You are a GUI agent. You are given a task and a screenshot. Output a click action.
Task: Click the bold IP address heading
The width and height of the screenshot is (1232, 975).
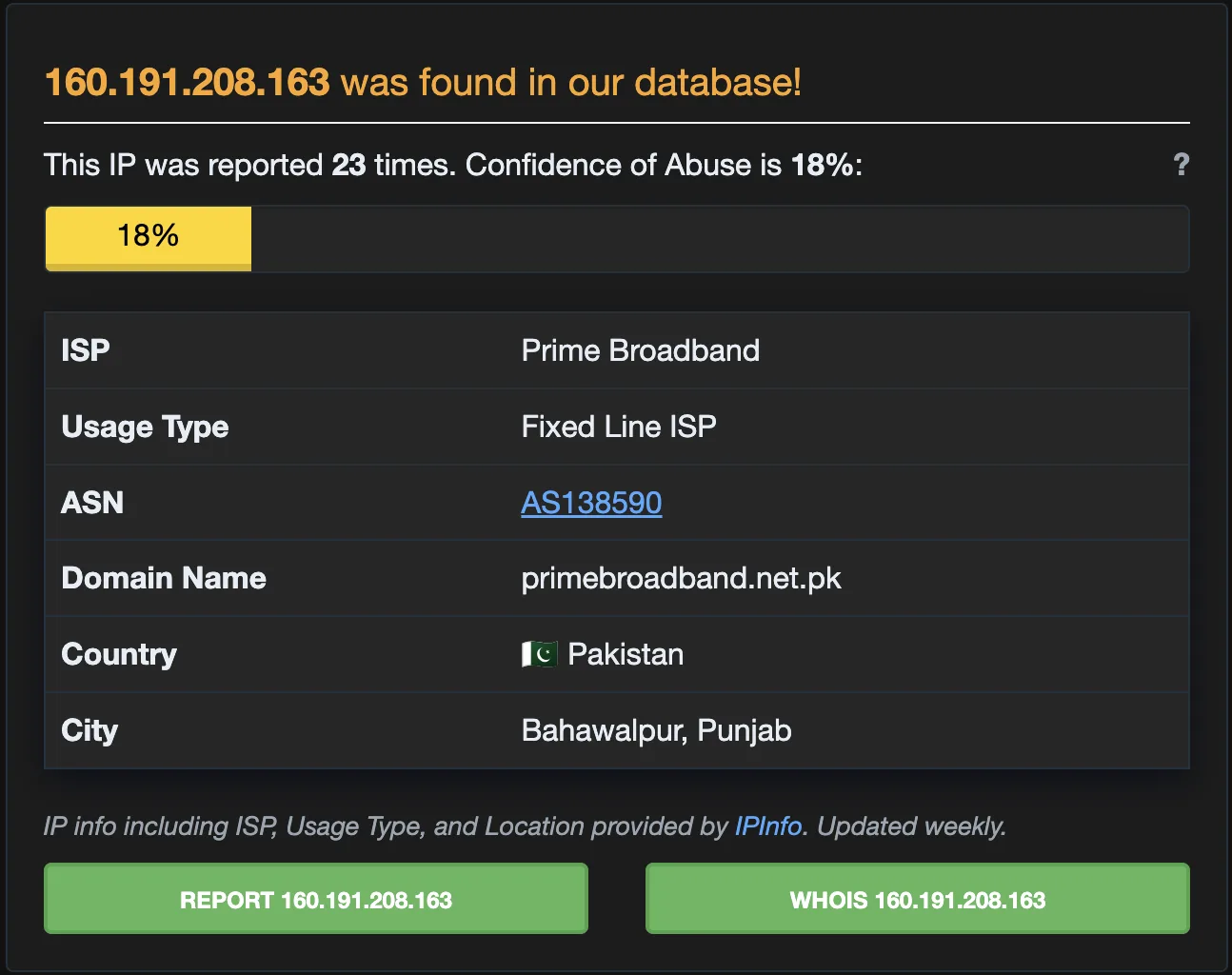click(188, 82)
